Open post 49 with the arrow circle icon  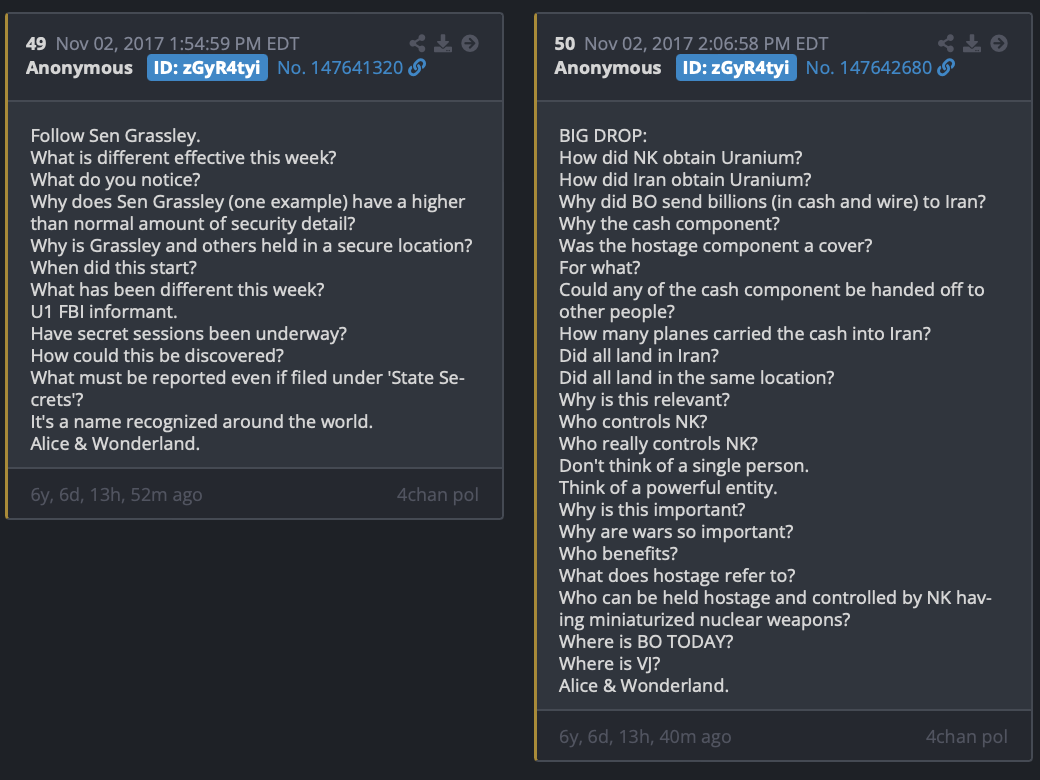(x=470, y=43)
